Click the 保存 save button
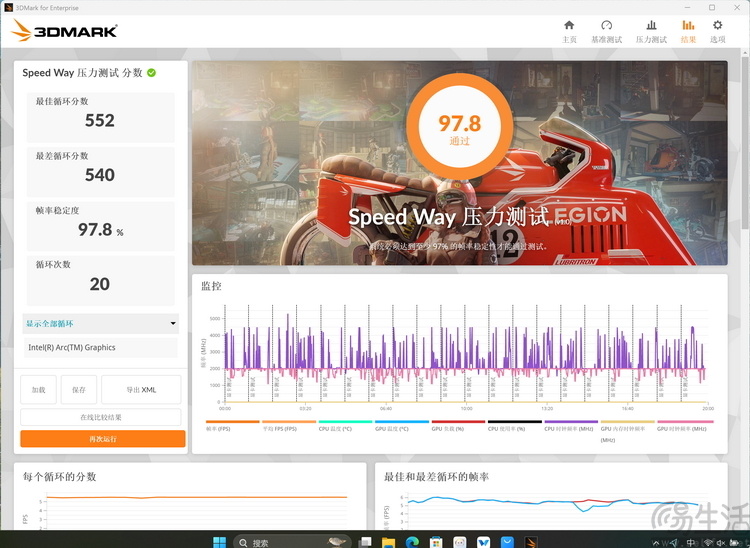This screenshot has height=548, width=750. (x=79, y=390)
